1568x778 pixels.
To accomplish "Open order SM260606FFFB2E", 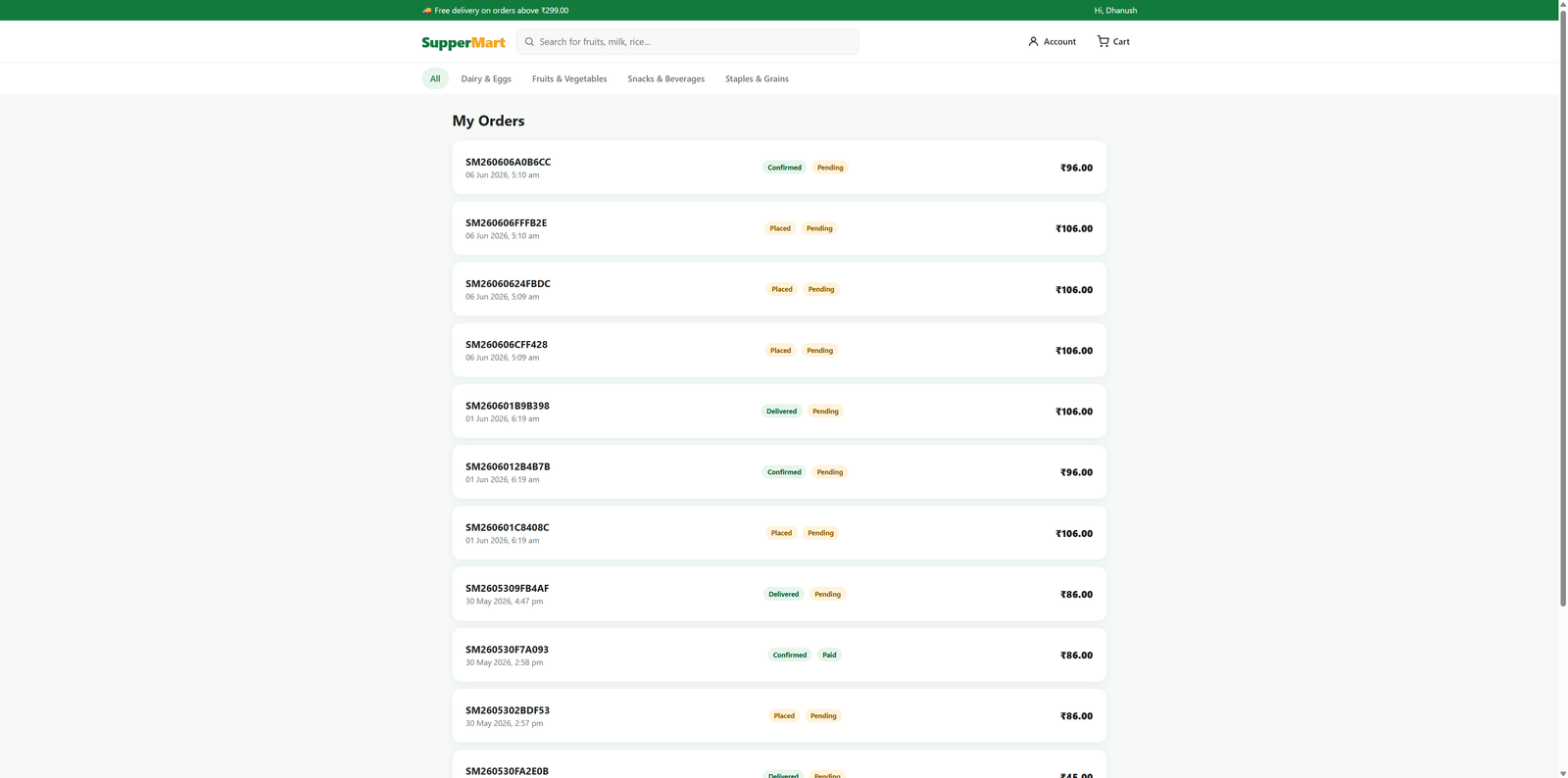I will (779, 228).
